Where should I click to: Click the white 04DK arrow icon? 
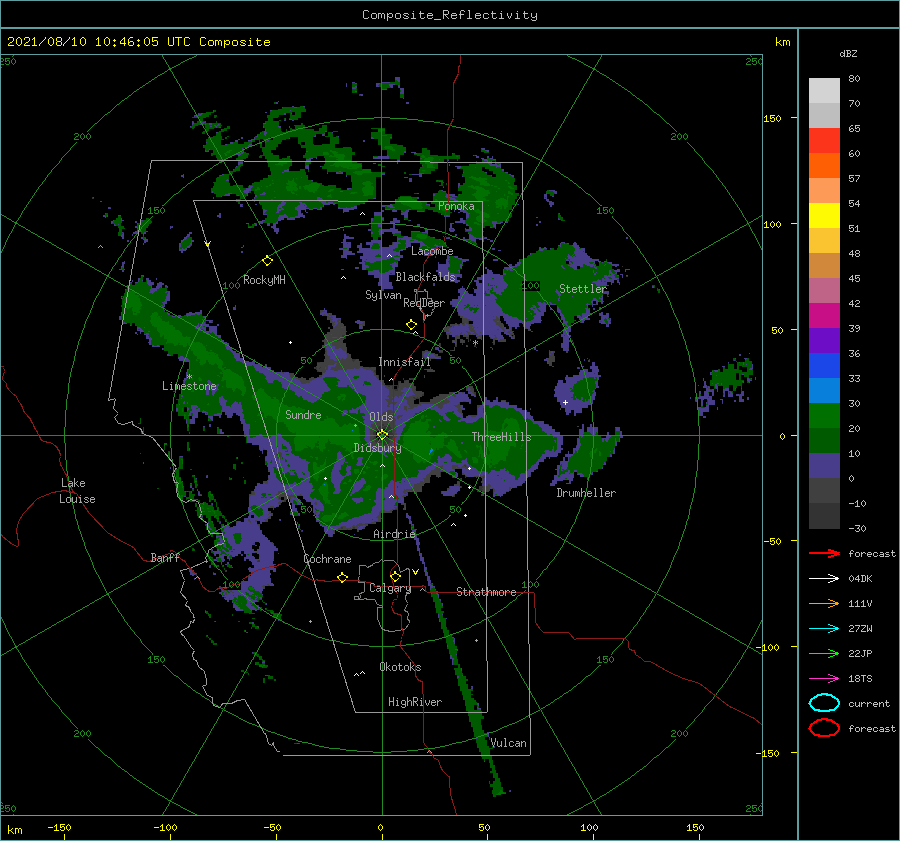[824, 578]
